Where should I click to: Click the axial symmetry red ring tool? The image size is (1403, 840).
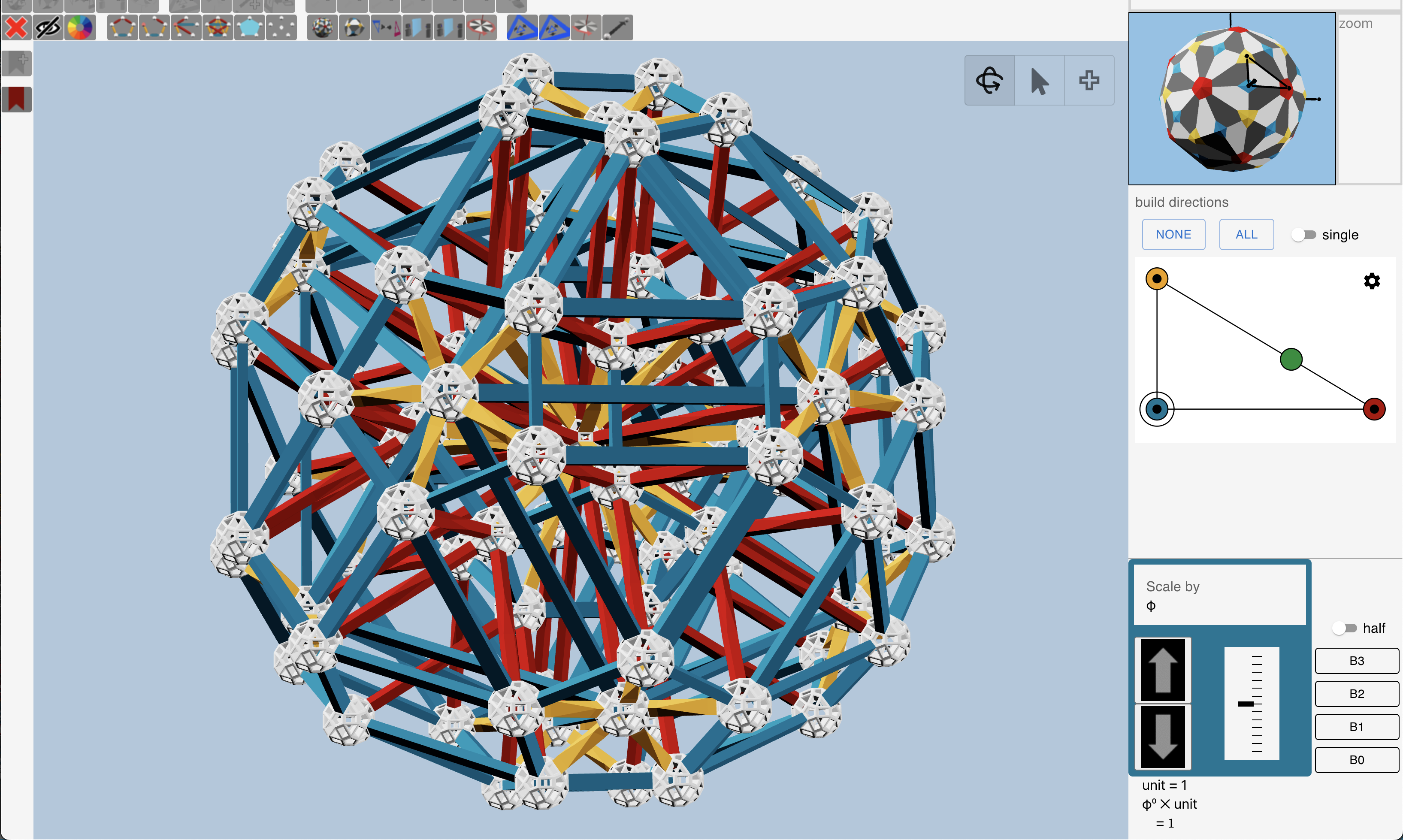[481, 27]
